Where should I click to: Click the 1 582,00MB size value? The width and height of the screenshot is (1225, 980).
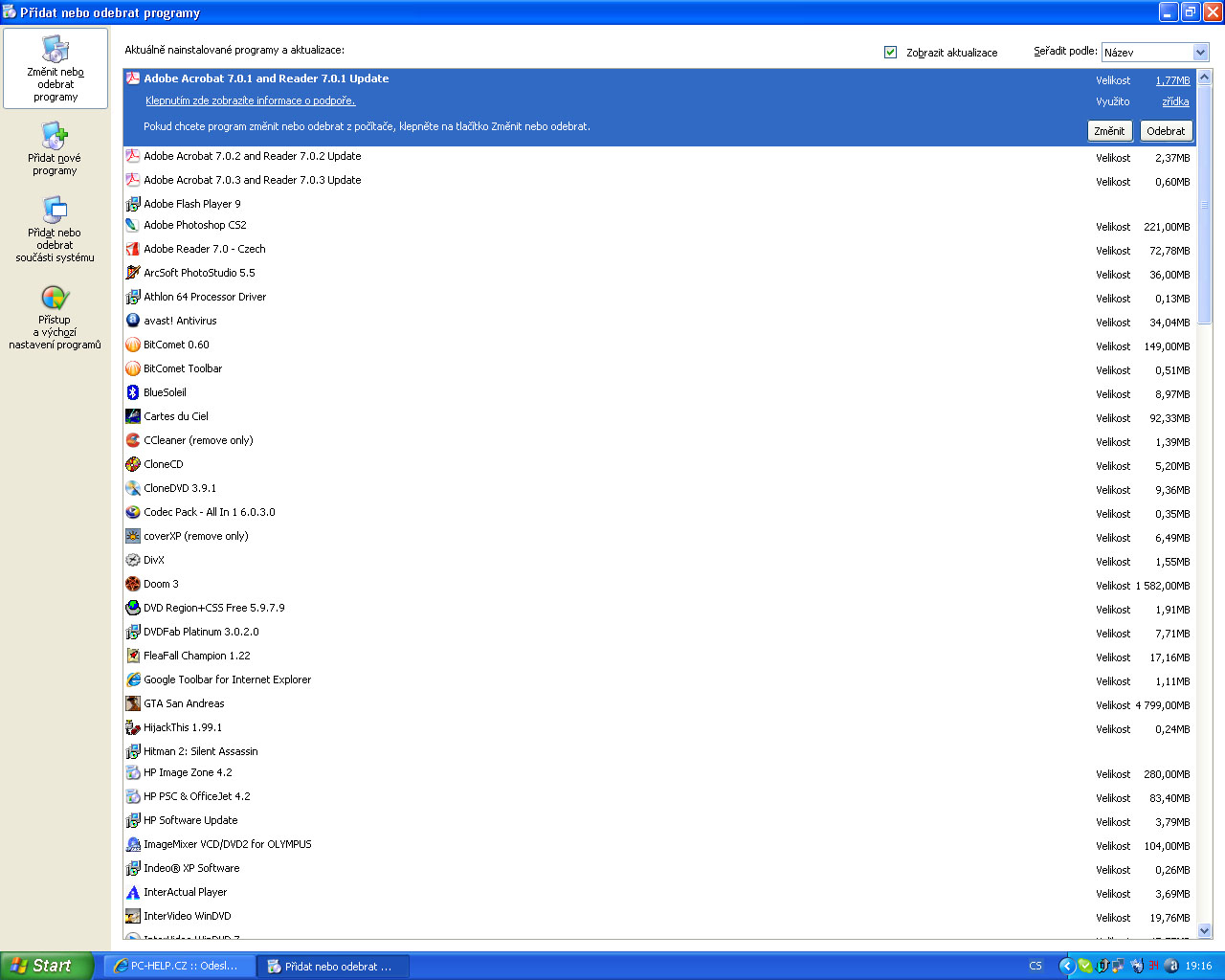coord(1163,586)
